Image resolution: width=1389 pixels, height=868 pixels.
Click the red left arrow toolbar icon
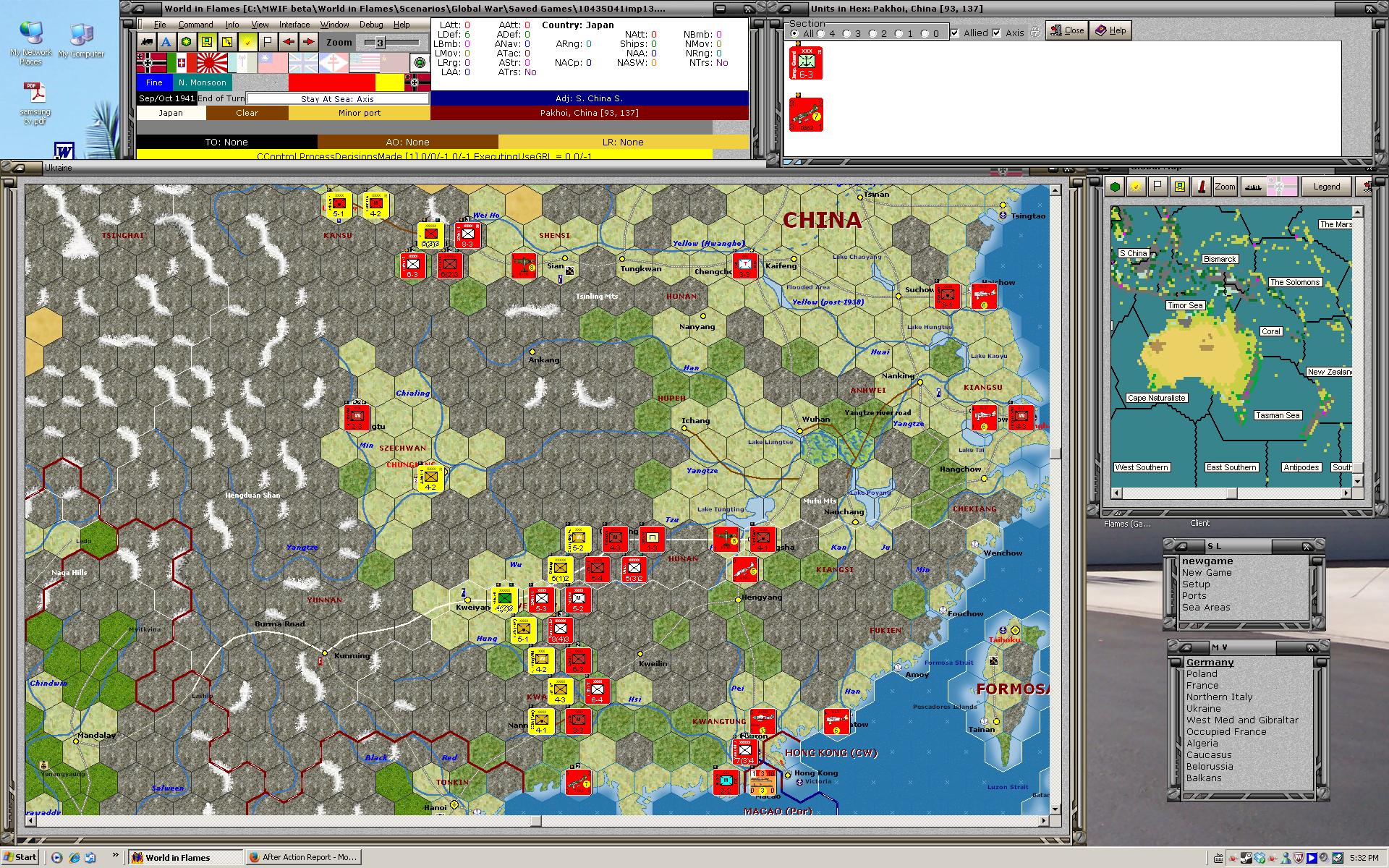[x=288, y=42]
